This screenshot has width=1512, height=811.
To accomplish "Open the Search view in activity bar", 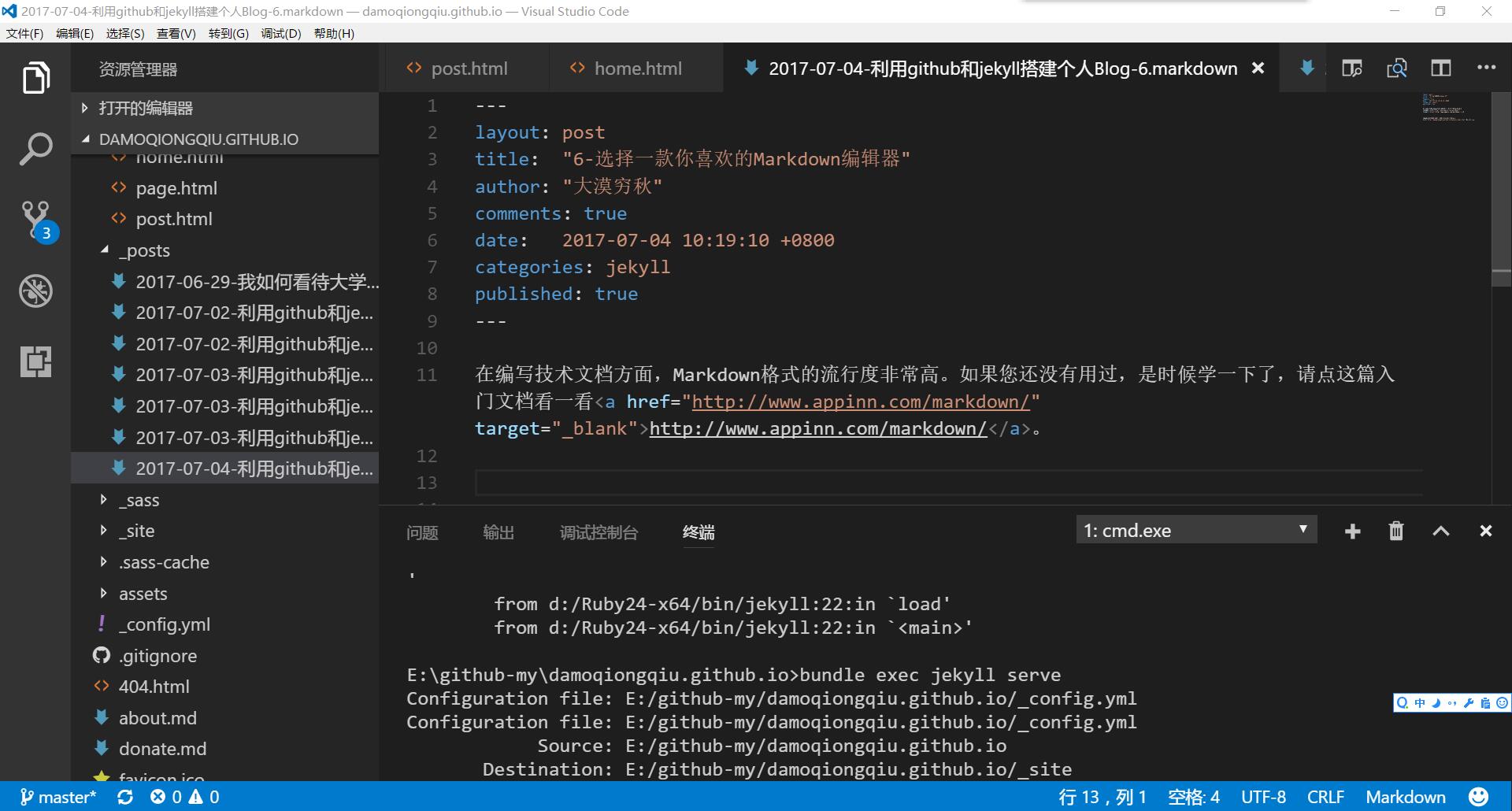I will tap(35, 149).
